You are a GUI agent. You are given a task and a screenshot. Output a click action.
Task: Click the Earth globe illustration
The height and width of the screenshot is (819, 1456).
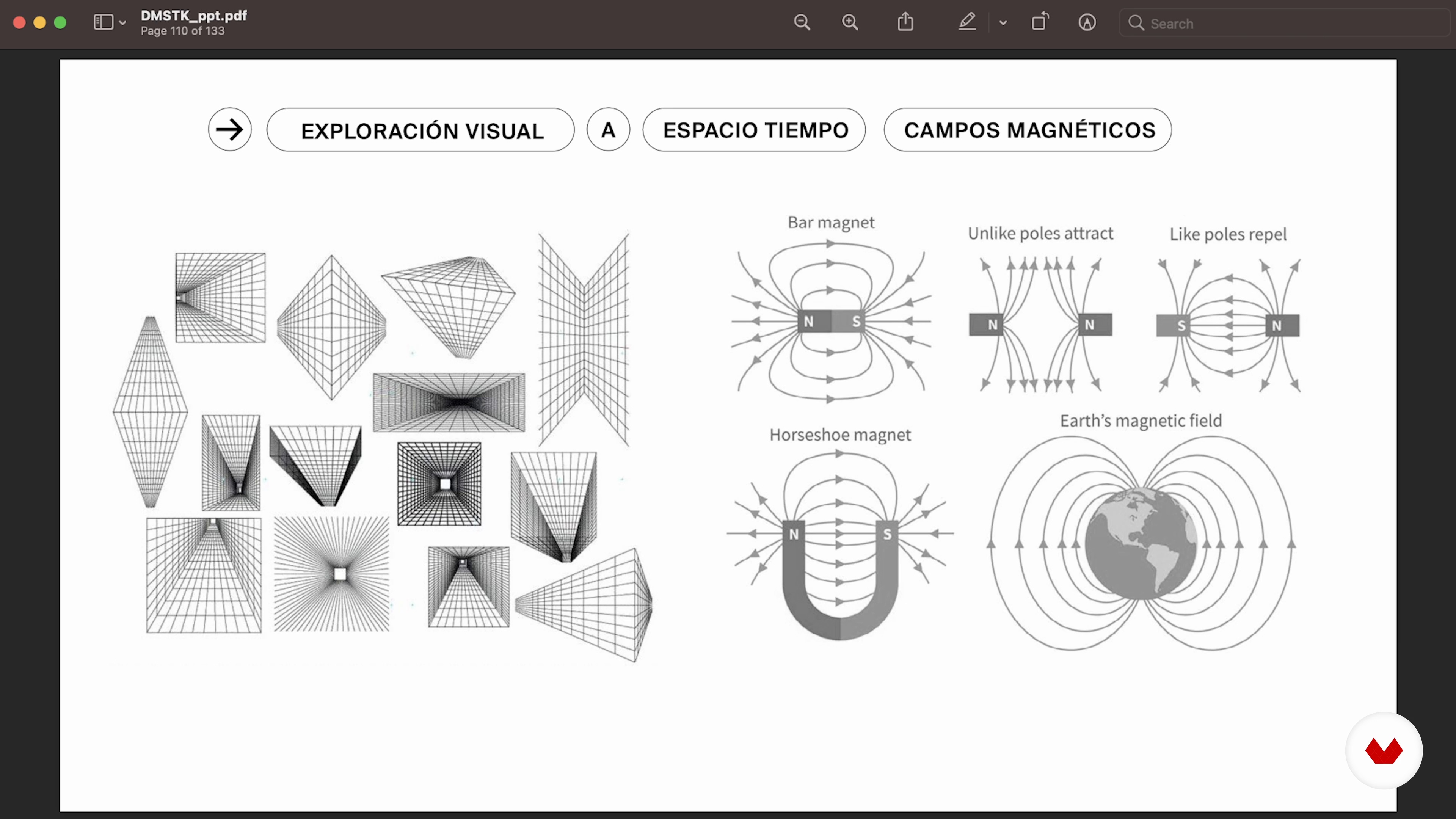[x=1141, y=544]
